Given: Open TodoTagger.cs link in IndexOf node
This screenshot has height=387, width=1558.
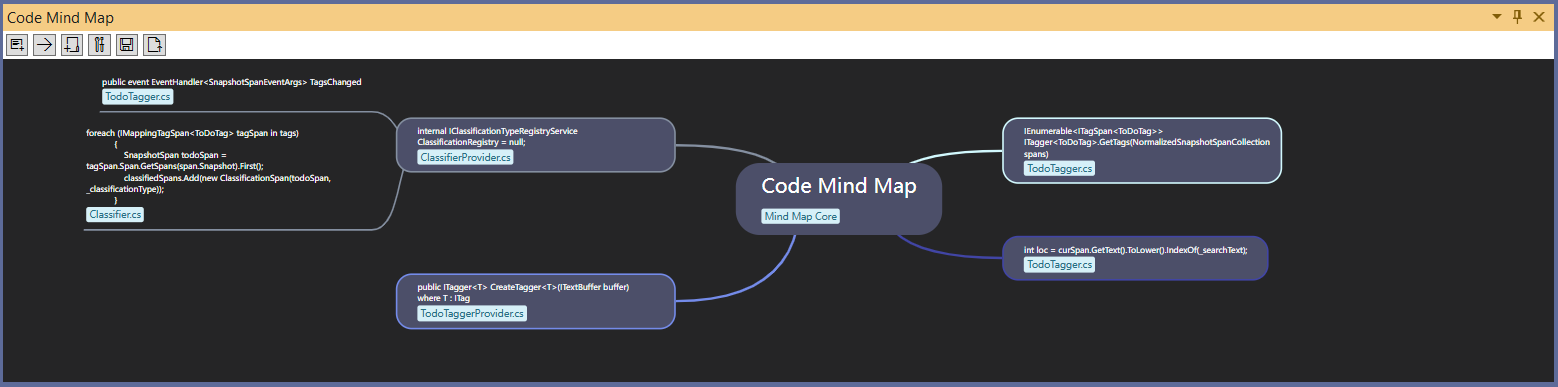Looking at the screenshot, I should [x=1060, y=264].
